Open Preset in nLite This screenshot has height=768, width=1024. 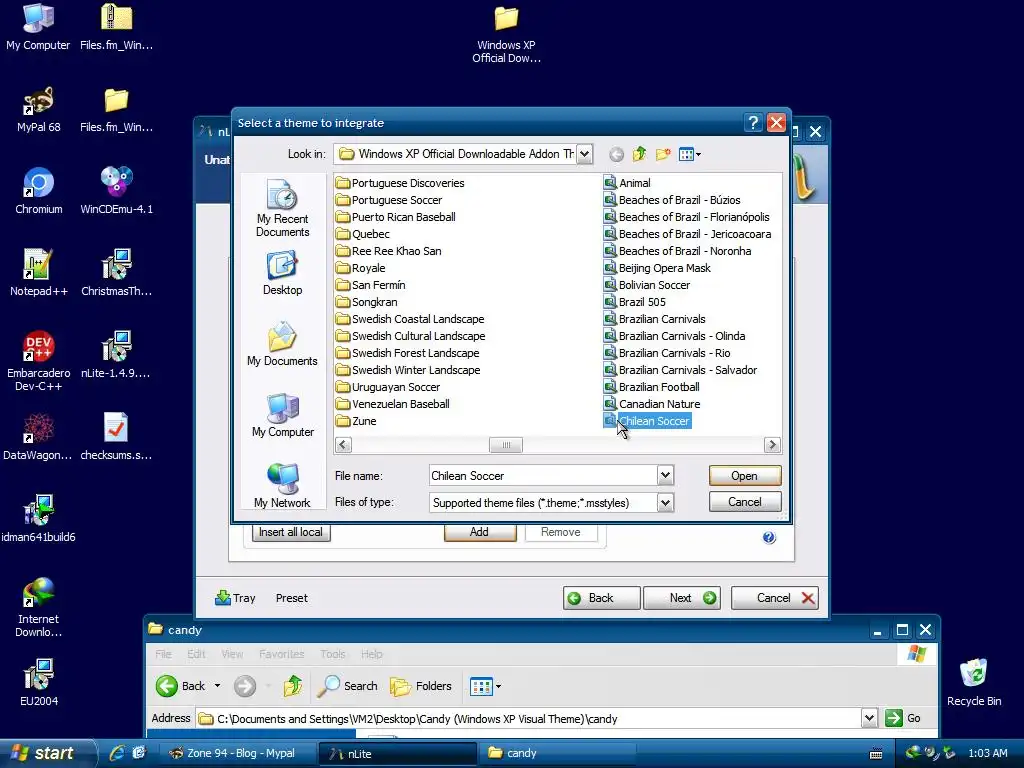[291, 598]
